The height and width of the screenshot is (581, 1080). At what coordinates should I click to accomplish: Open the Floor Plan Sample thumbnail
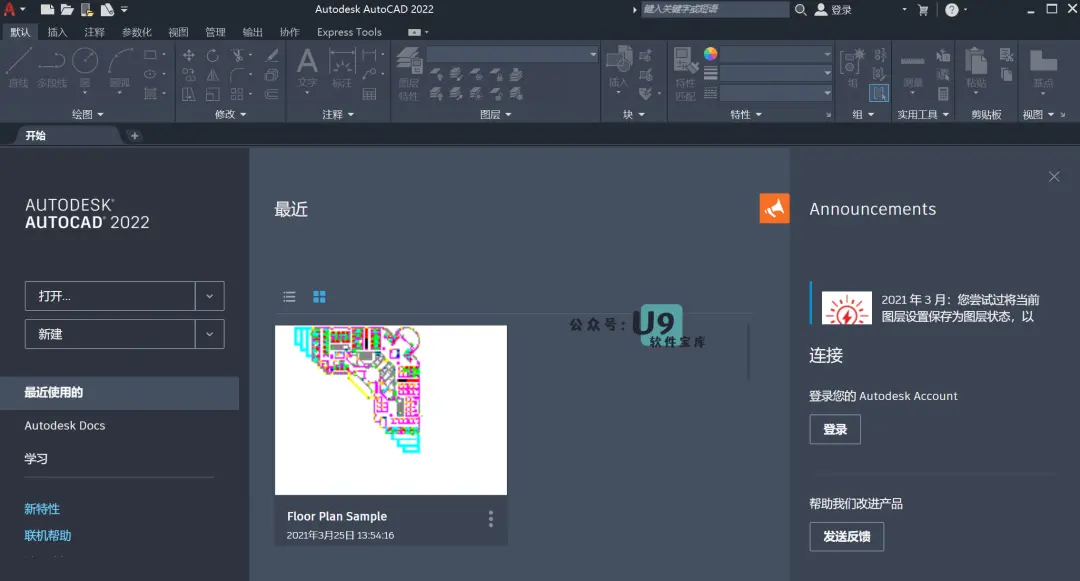pyautogui.click(x=391, y=410)
